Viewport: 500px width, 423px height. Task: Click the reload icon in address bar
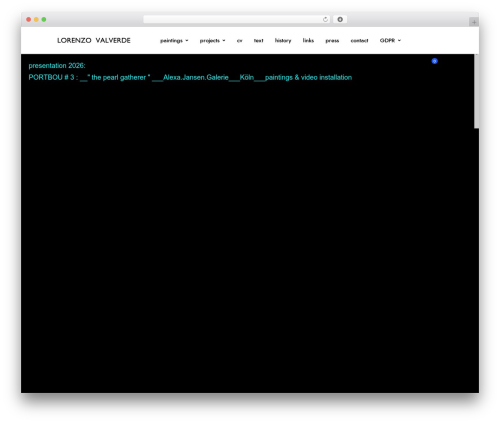pos(325,19)
